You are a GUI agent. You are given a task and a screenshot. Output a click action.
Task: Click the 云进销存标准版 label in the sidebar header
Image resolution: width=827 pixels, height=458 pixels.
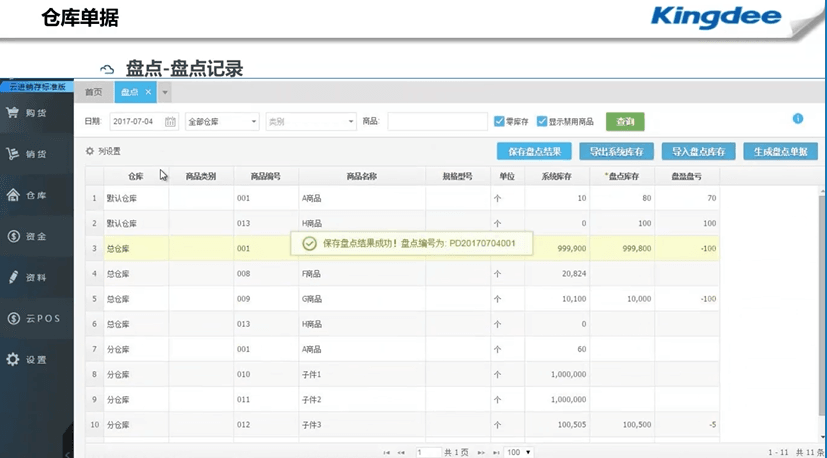(x=36, y=87)
